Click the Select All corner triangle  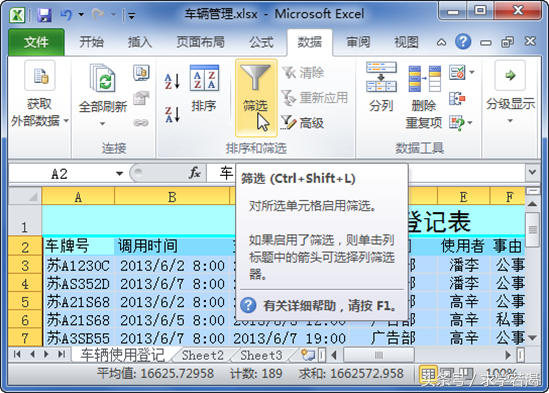[25, 196]
